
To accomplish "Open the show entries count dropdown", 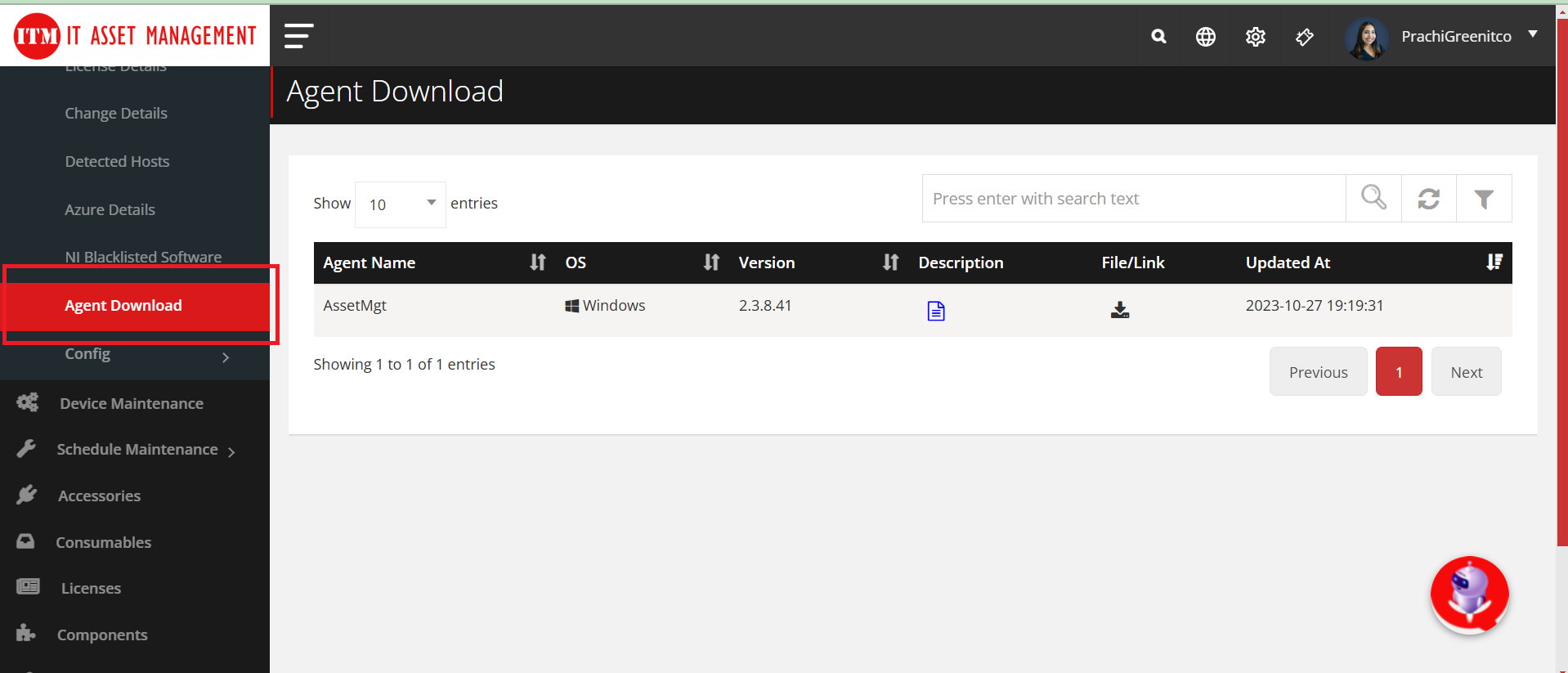I will [401, 204].
